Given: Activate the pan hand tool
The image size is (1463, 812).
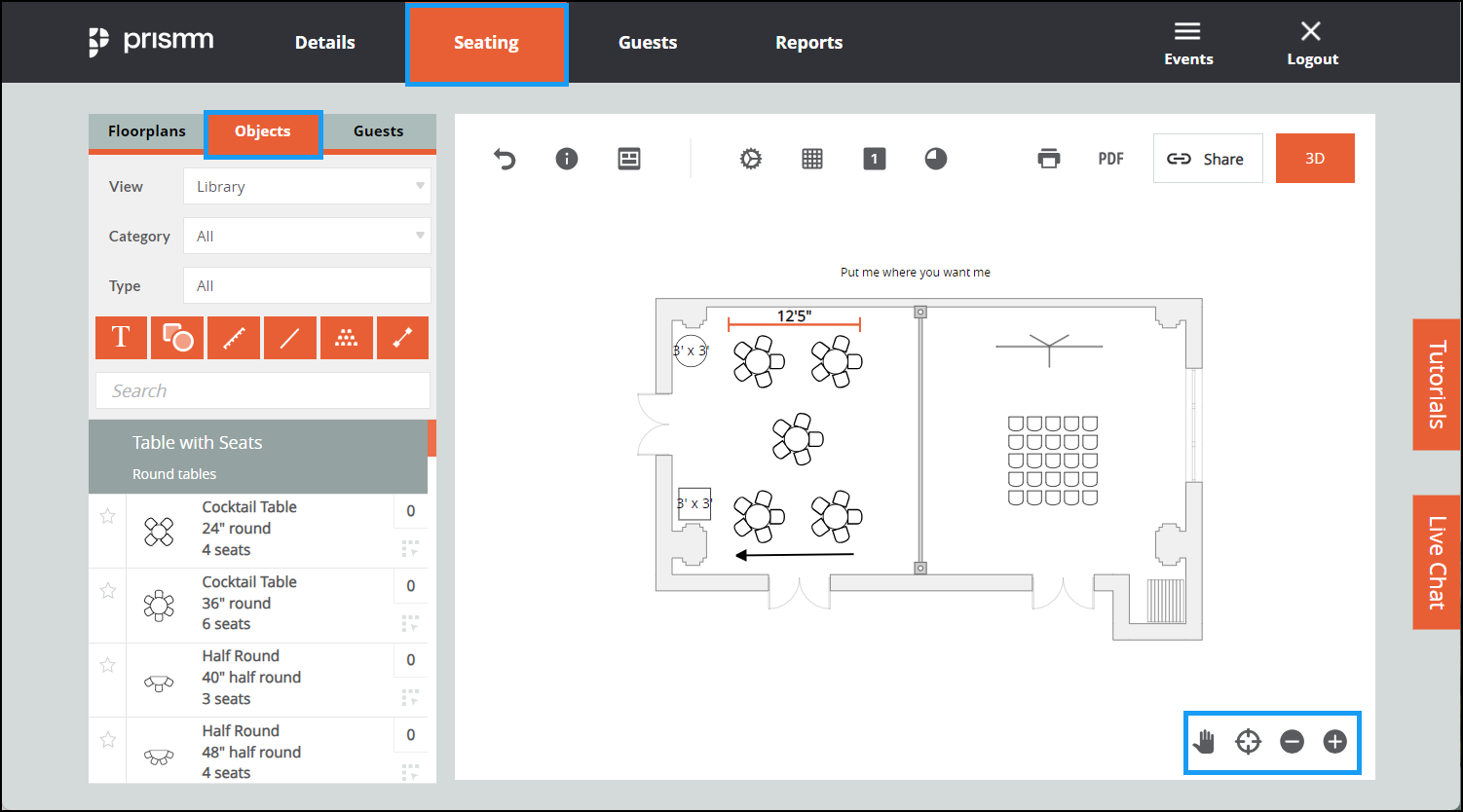Looking at the screenshot, I should (1205, 742).
